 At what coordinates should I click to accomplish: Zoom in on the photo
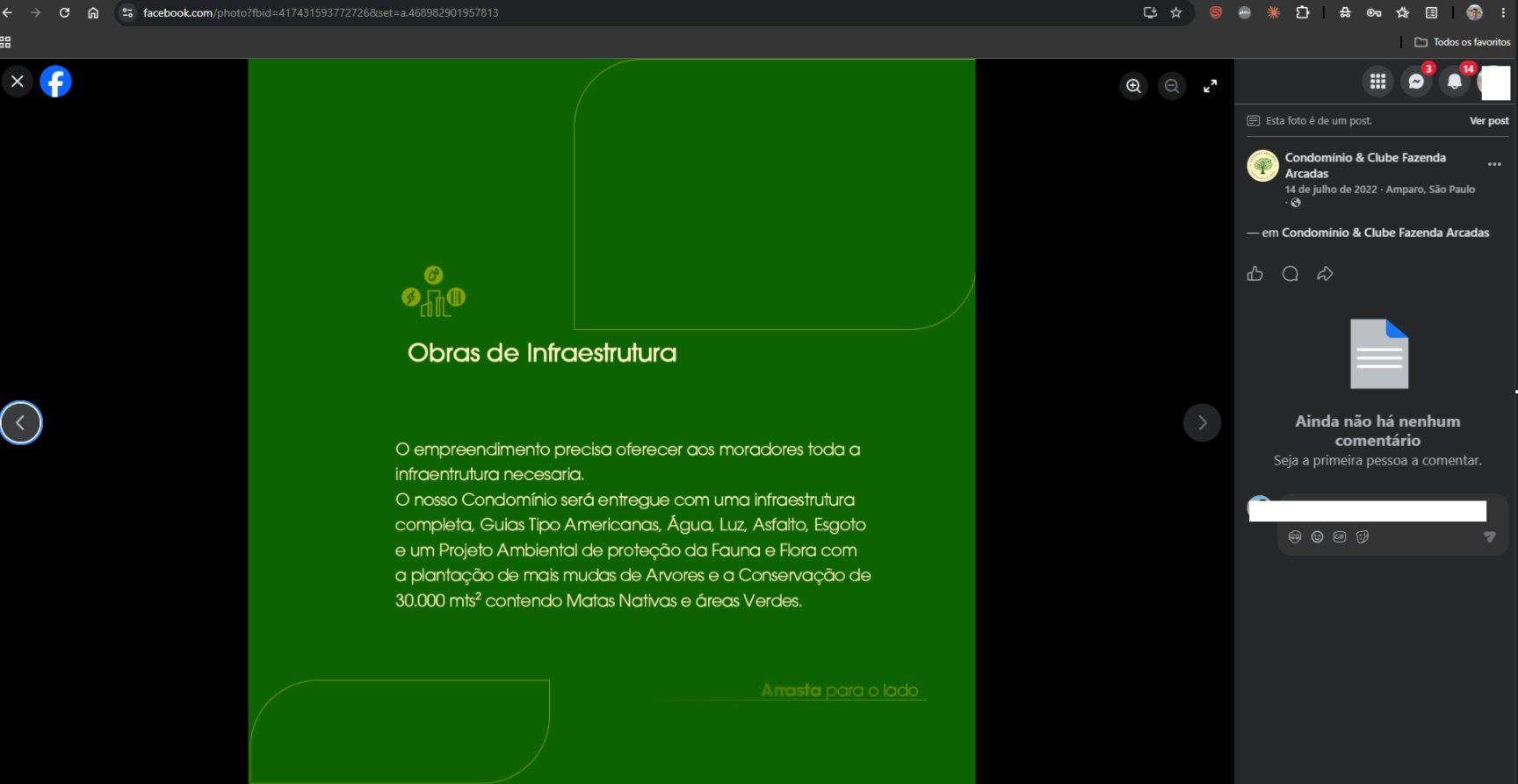click(x=1134, y=86)
